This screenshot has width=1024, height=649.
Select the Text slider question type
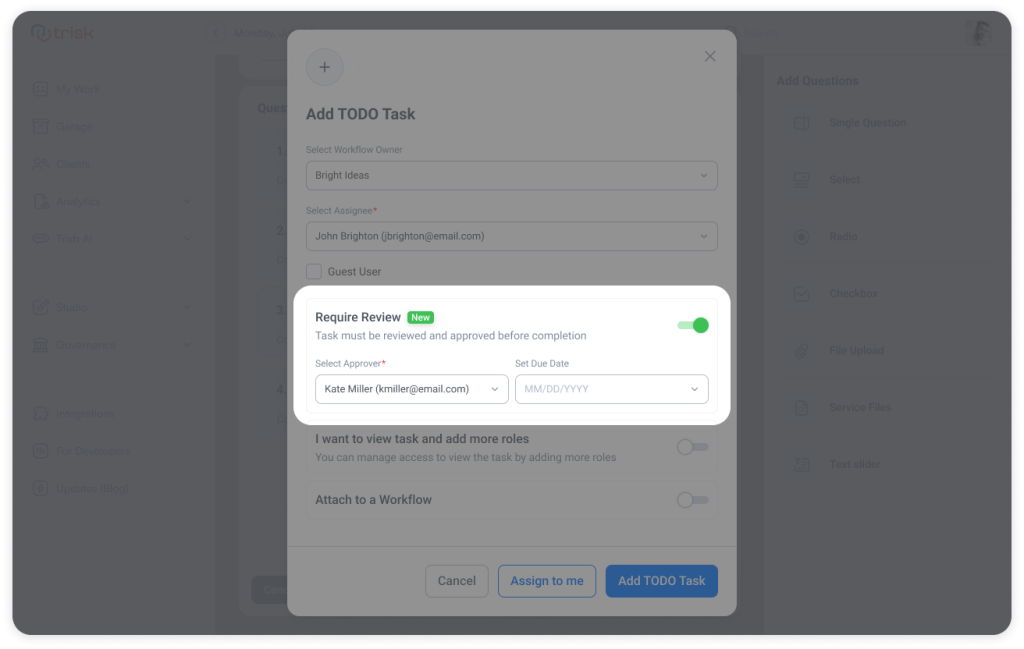tap(801, 464)
